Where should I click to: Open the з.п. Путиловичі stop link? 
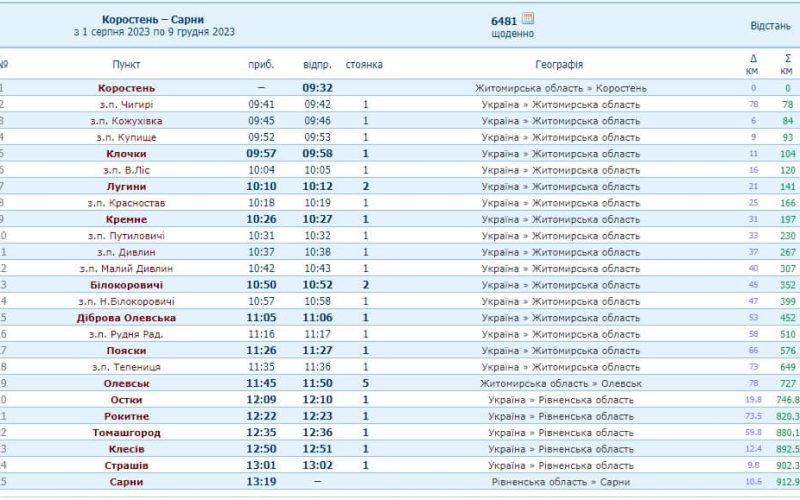[x=126, y=236]
